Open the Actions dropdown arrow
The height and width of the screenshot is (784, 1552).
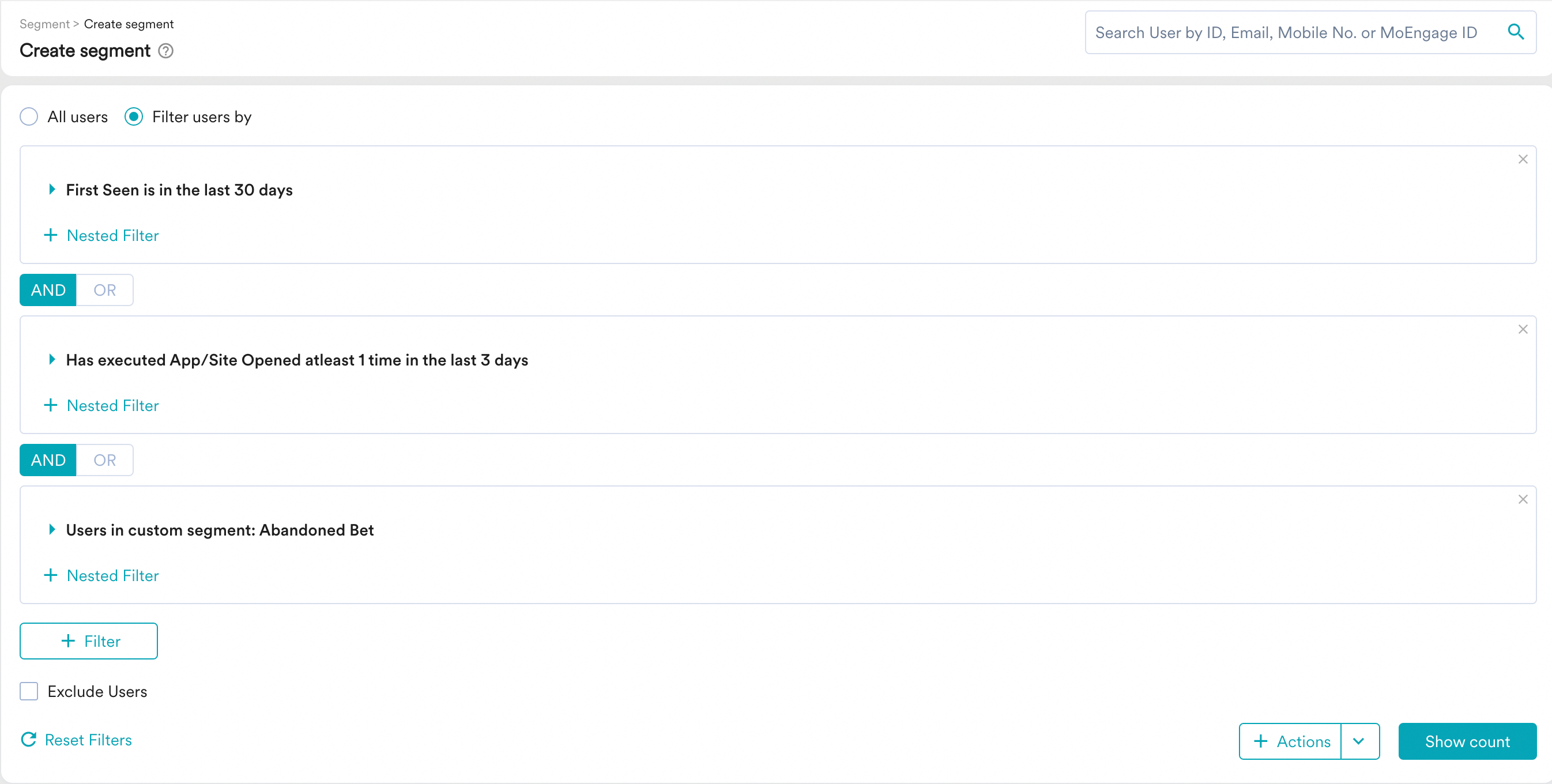tap(1359, 741)
